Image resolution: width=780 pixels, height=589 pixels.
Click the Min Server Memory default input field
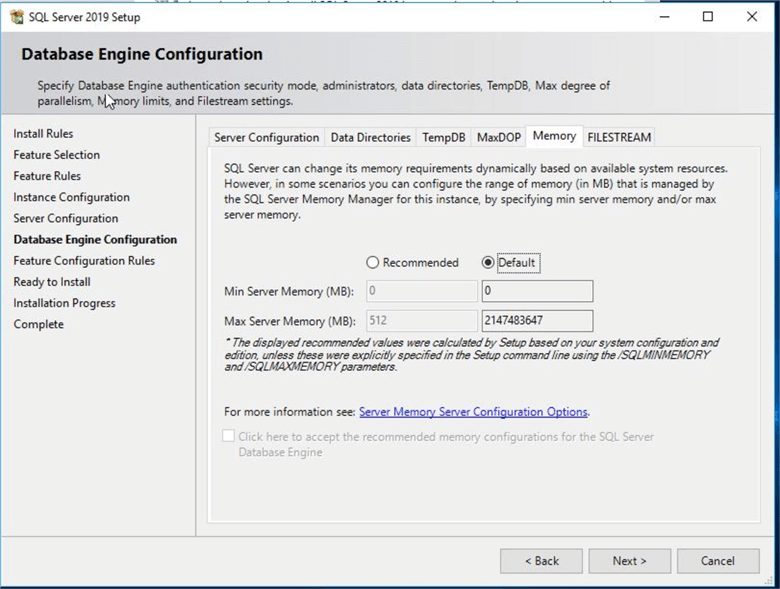tap(537, 292)
